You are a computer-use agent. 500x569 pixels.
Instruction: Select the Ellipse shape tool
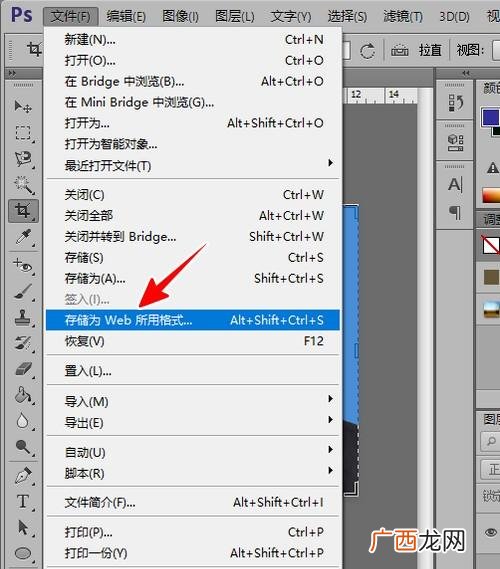pyautogui.click(x=23, y=553)
